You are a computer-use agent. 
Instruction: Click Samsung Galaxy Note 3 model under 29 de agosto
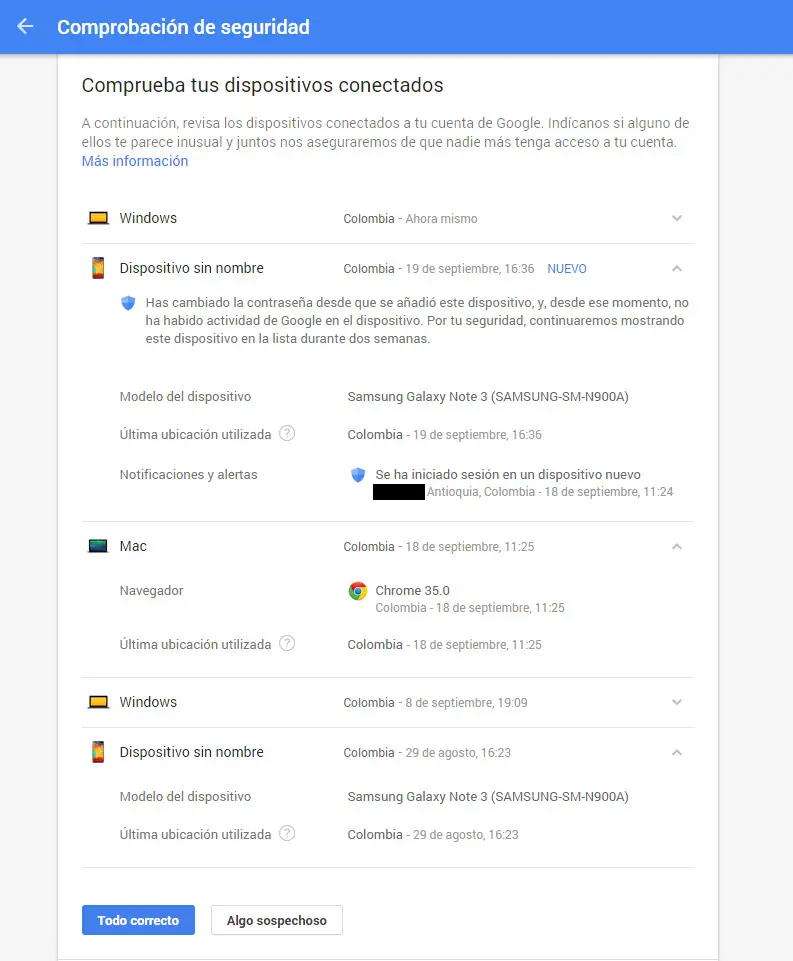[488, 797]
